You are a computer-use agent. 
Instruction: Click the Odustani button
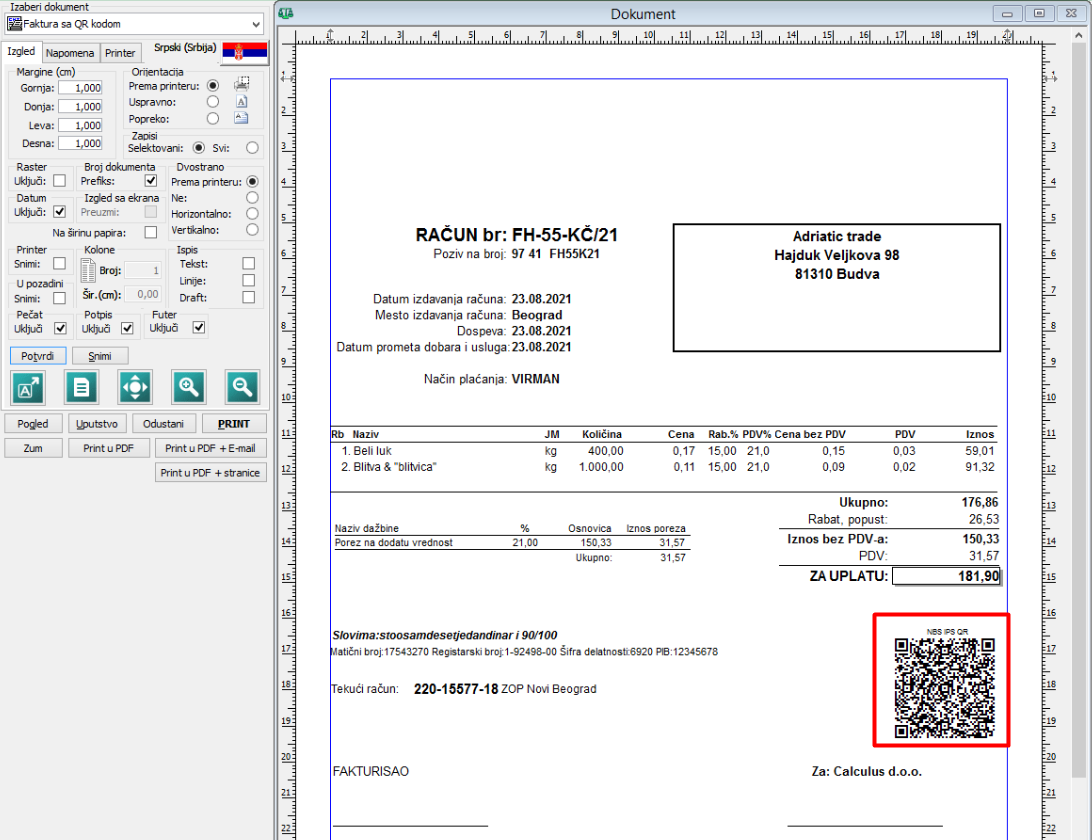[x=163, y=423]
